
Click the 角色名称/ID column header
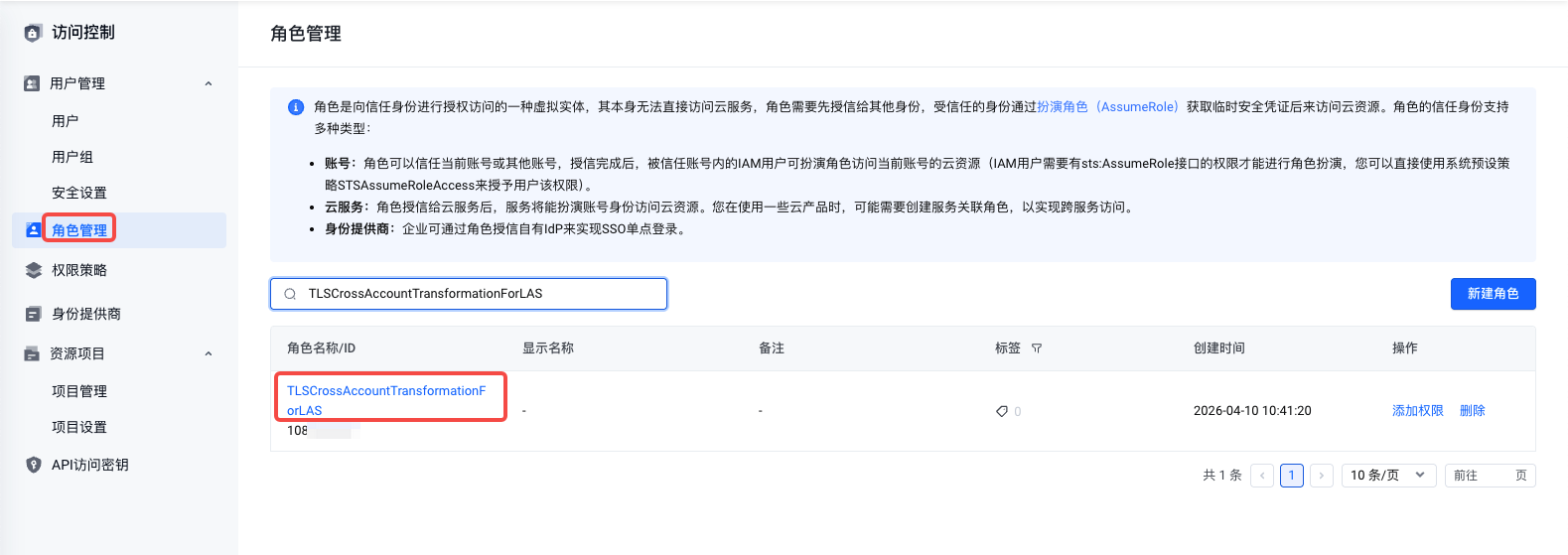pyautogui.click(x=321, y=348)
